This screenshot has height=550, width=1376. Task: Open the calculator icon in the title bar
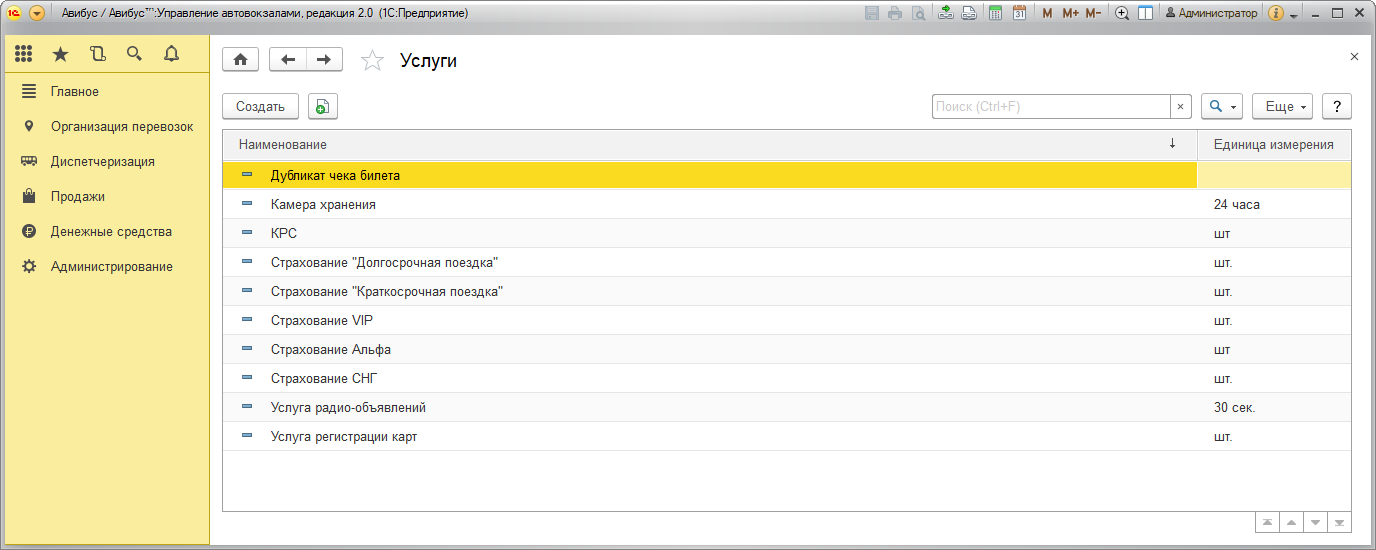995,14
